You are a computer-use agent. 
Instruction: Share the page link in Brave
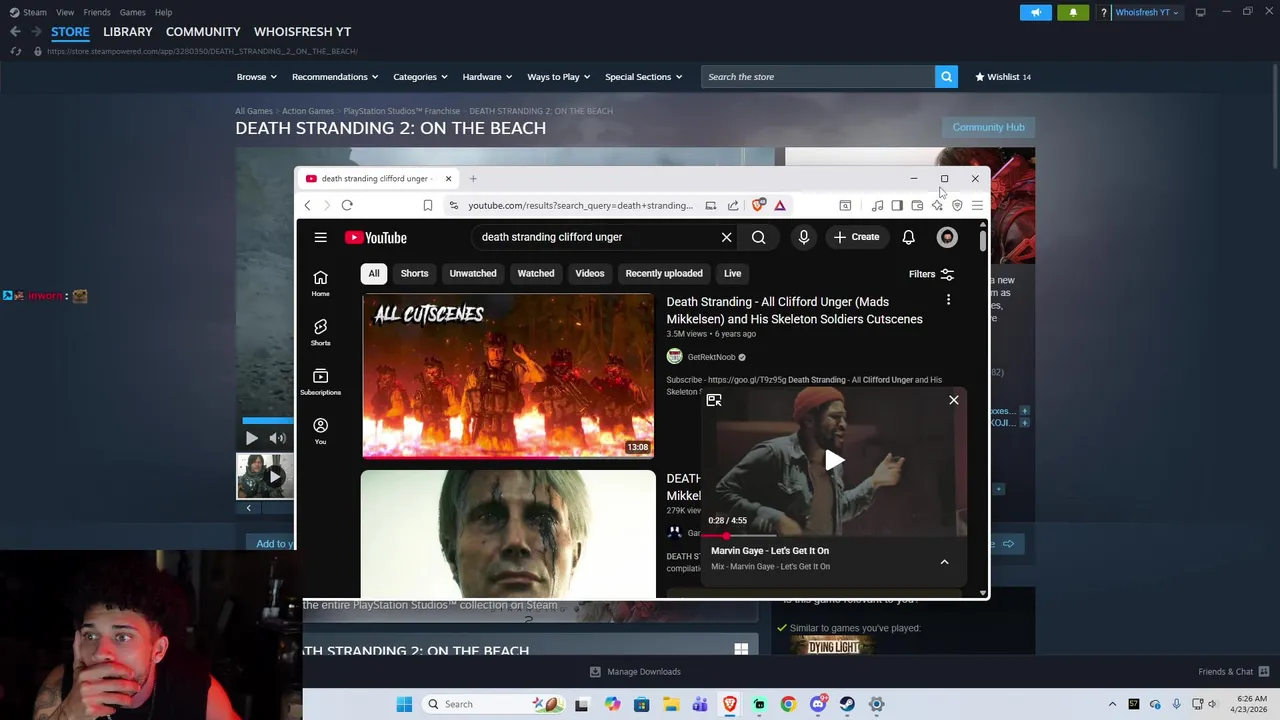[733, 205]
